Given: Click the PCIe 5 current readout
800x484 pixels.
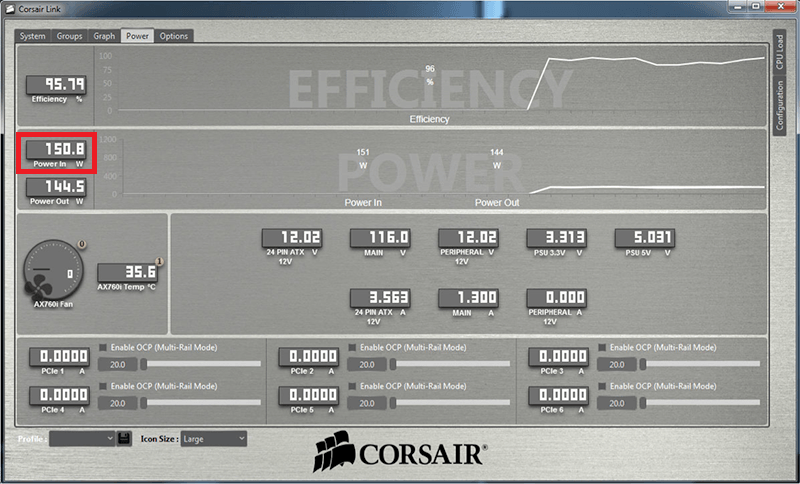Looking at the screenshot, I should pos(308,395).
